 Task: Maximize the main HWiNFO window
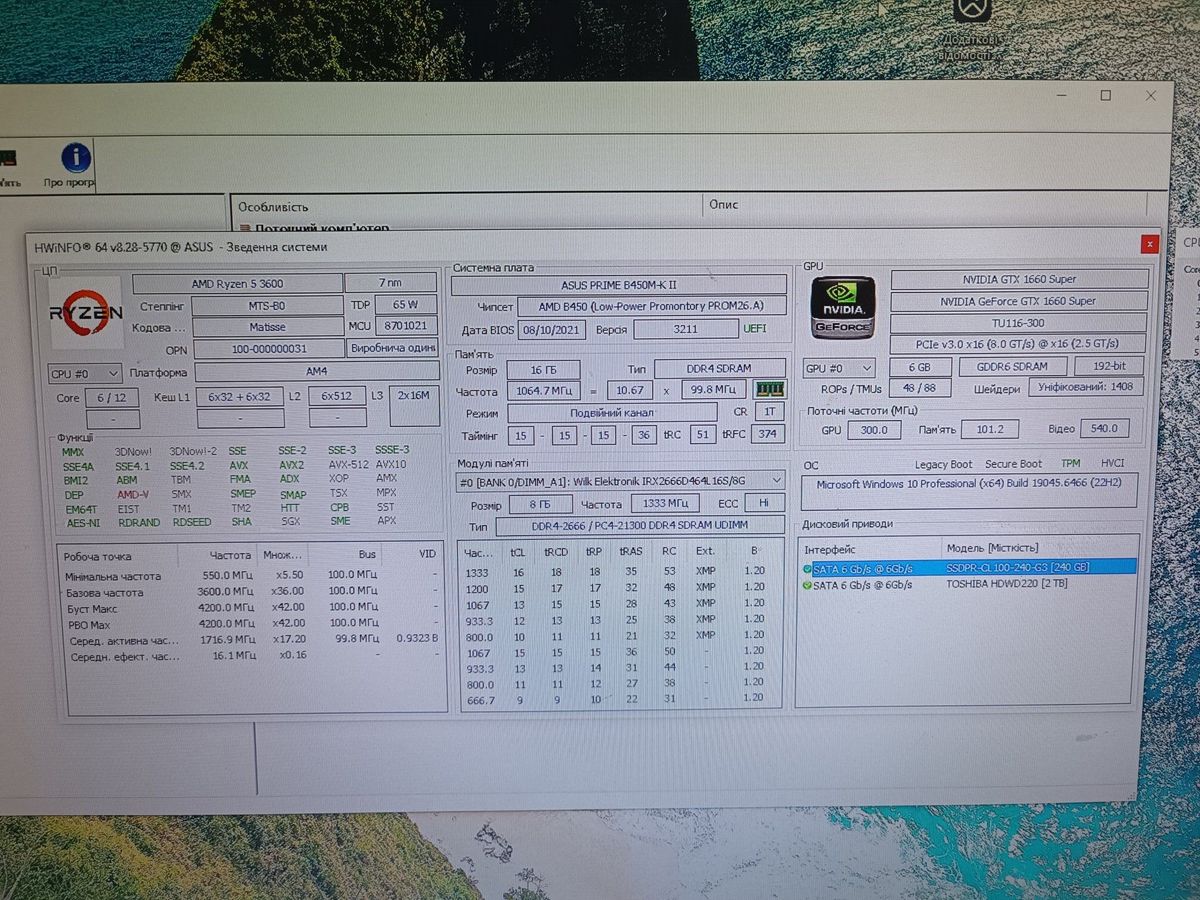pyautogui.click(x=1105, y=96)
